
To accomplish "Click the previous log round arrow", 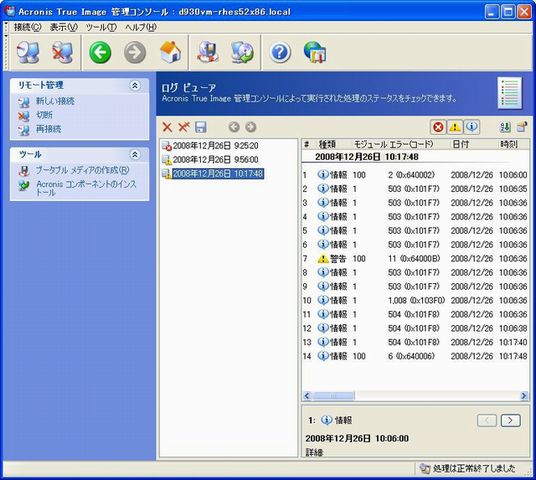I will [x=234, y=127].
